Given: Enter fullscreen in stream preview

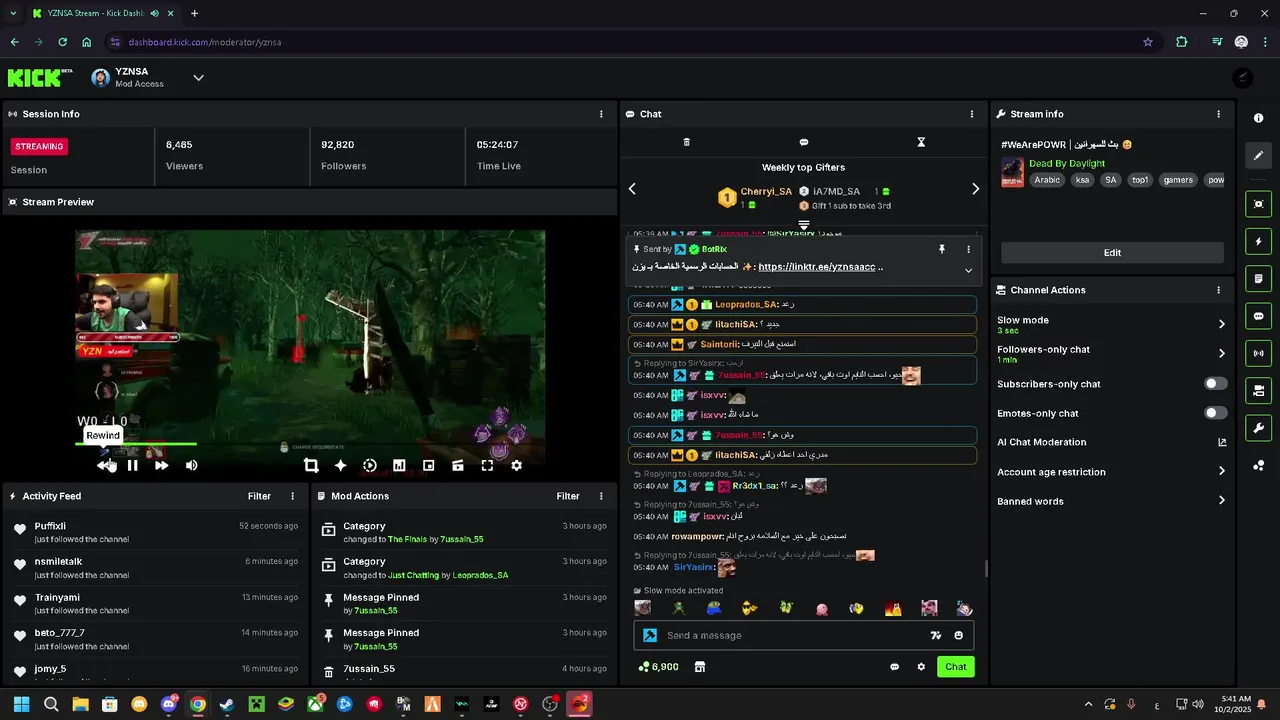Looking at the screenshot, I should coord(487,465).
